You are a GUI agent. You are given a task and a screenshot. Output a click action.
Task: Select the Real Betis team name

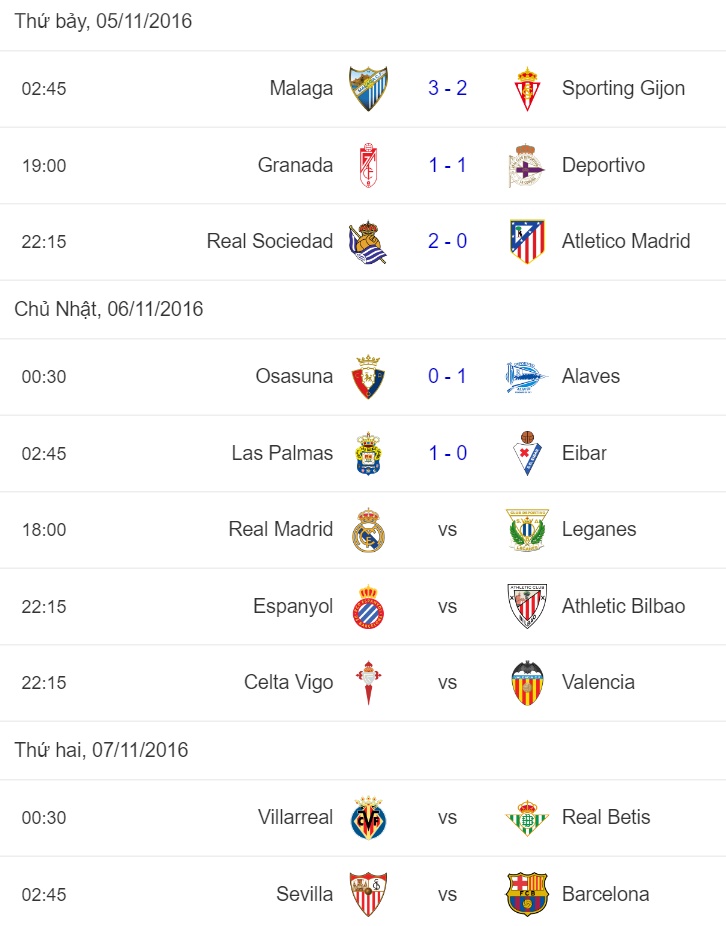coord(605,817)
